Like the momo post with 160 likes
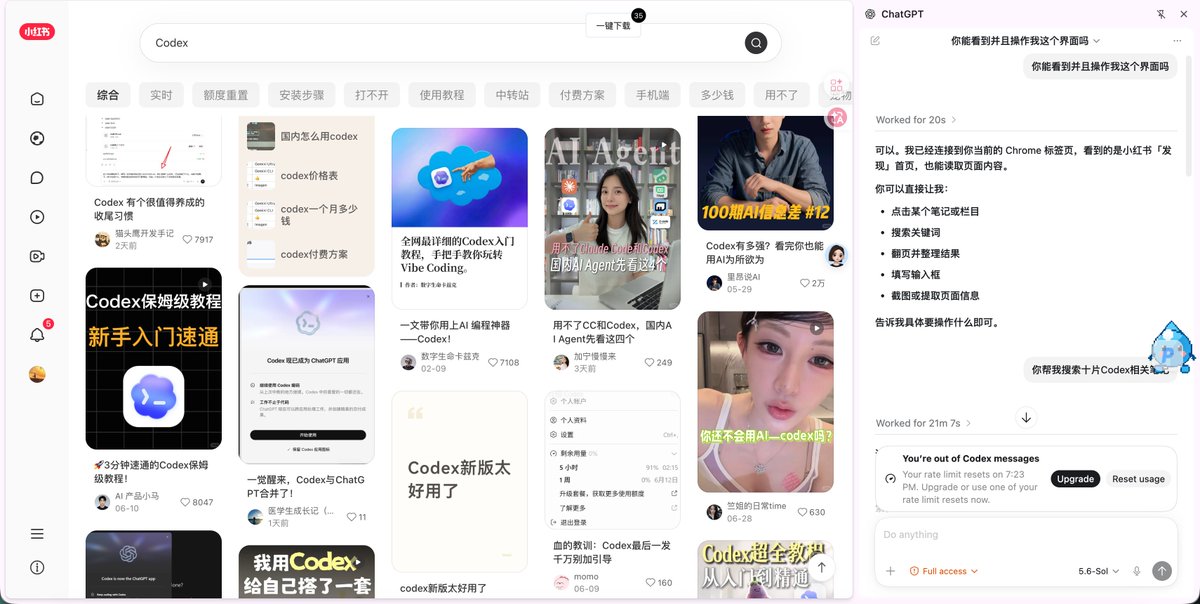The height and width of the screenshot is (604, 1200). pyautogui.click(x=650, y=582)
